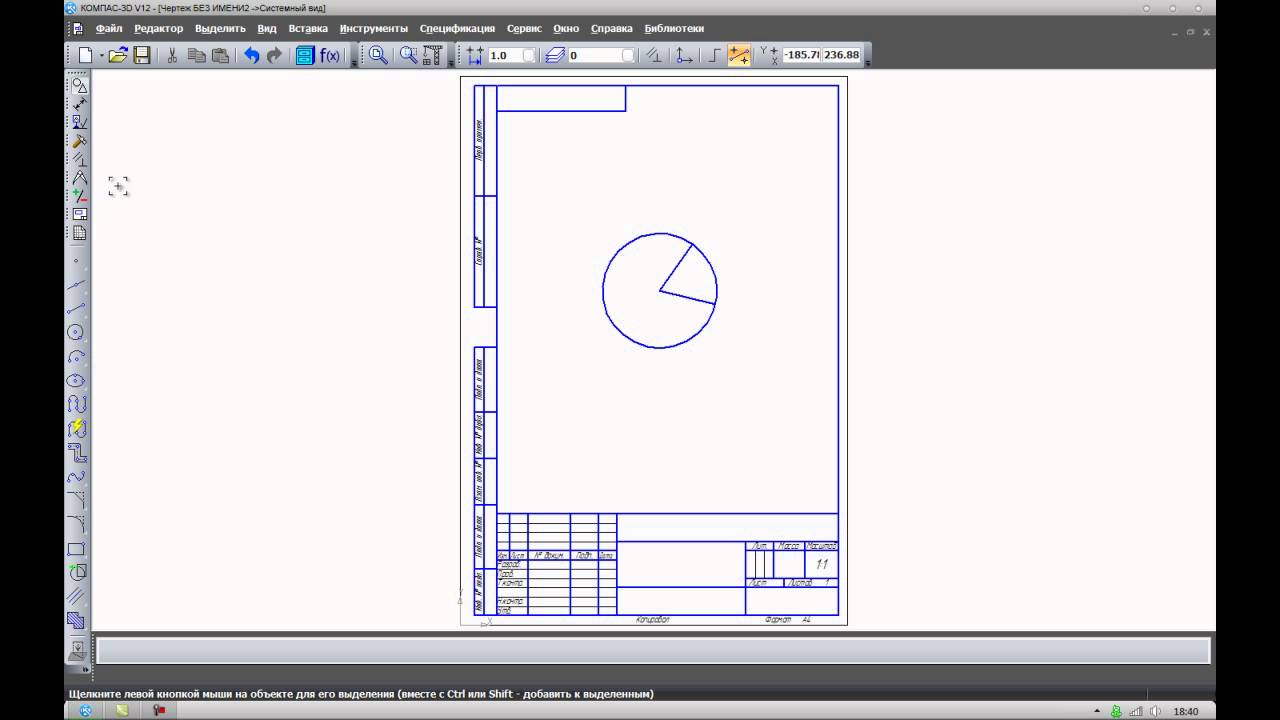Screen dimensions: 1280x720
Task: Create a new document
Action: [85, 56]
